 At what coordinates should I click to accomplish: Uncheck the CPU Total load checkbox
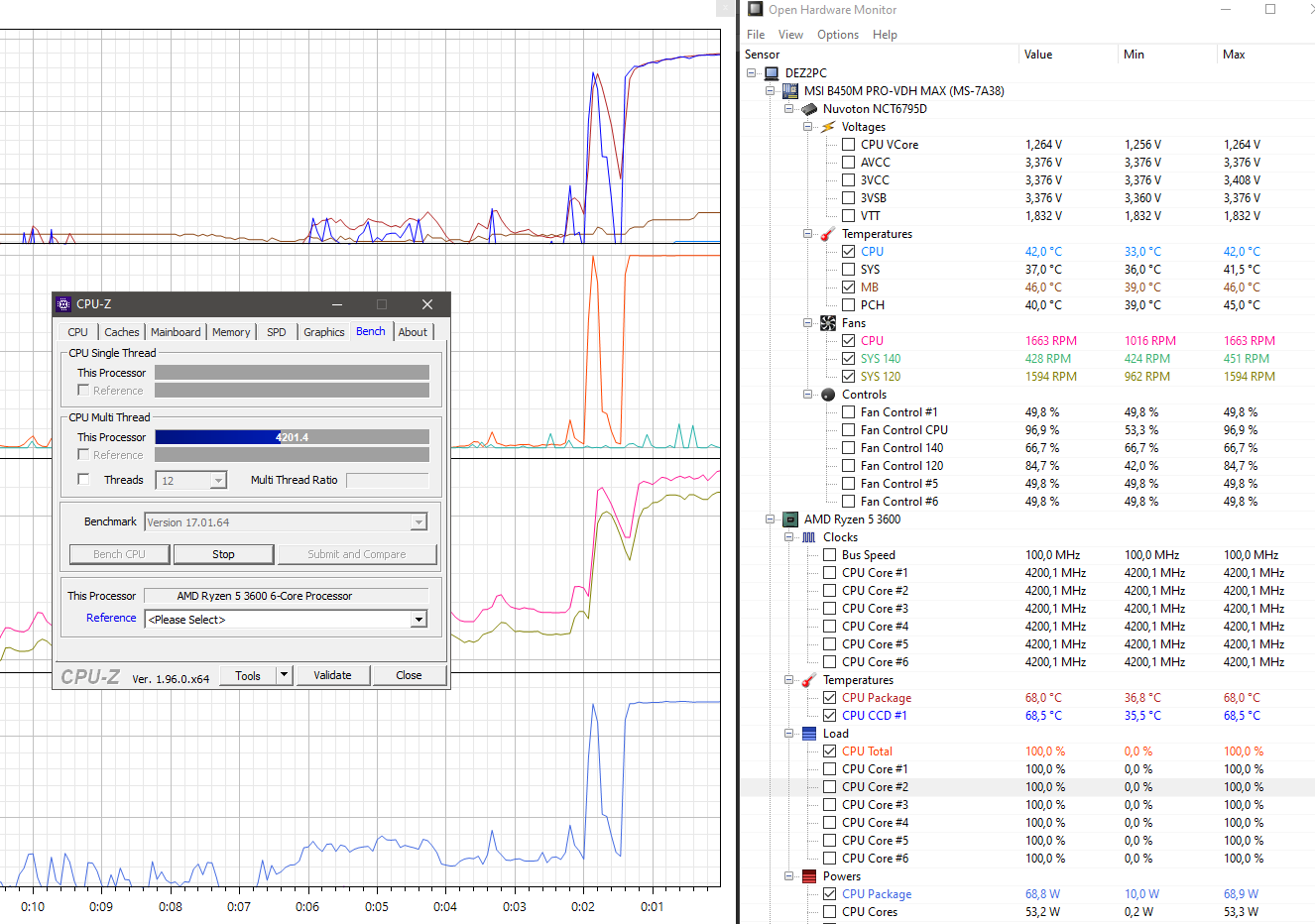(830, 751)
